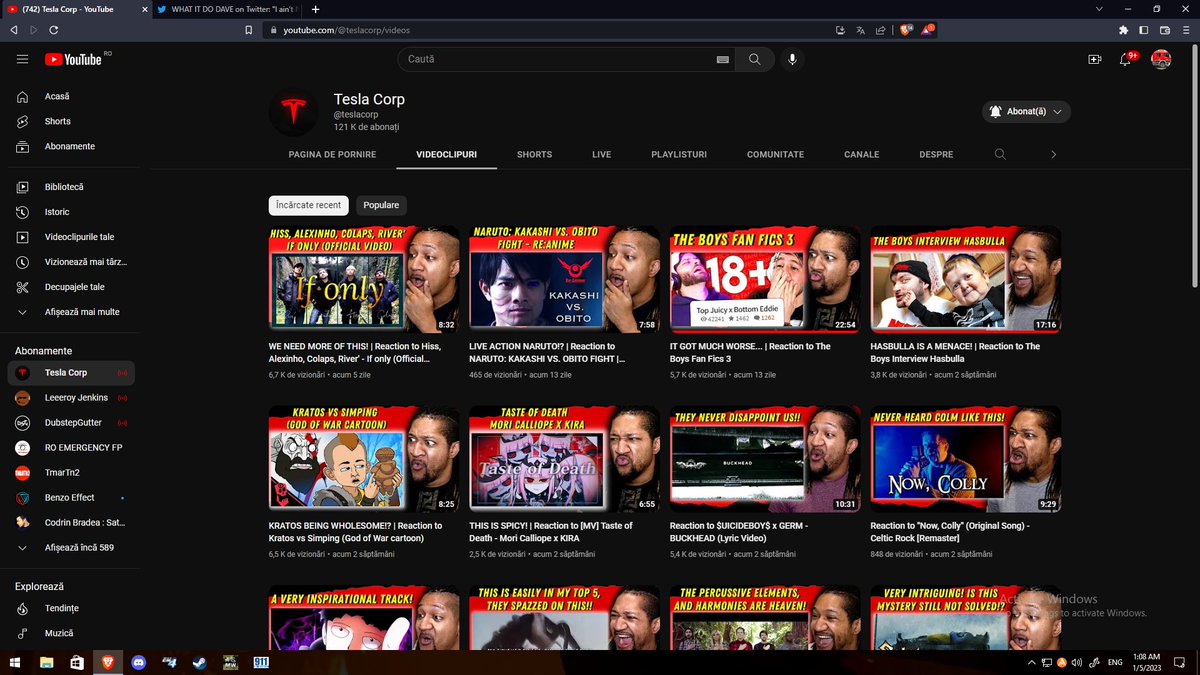Show more channel tabs with right chevron
Viewport: 1200px width, 675px height.
tap(1053, 155)
